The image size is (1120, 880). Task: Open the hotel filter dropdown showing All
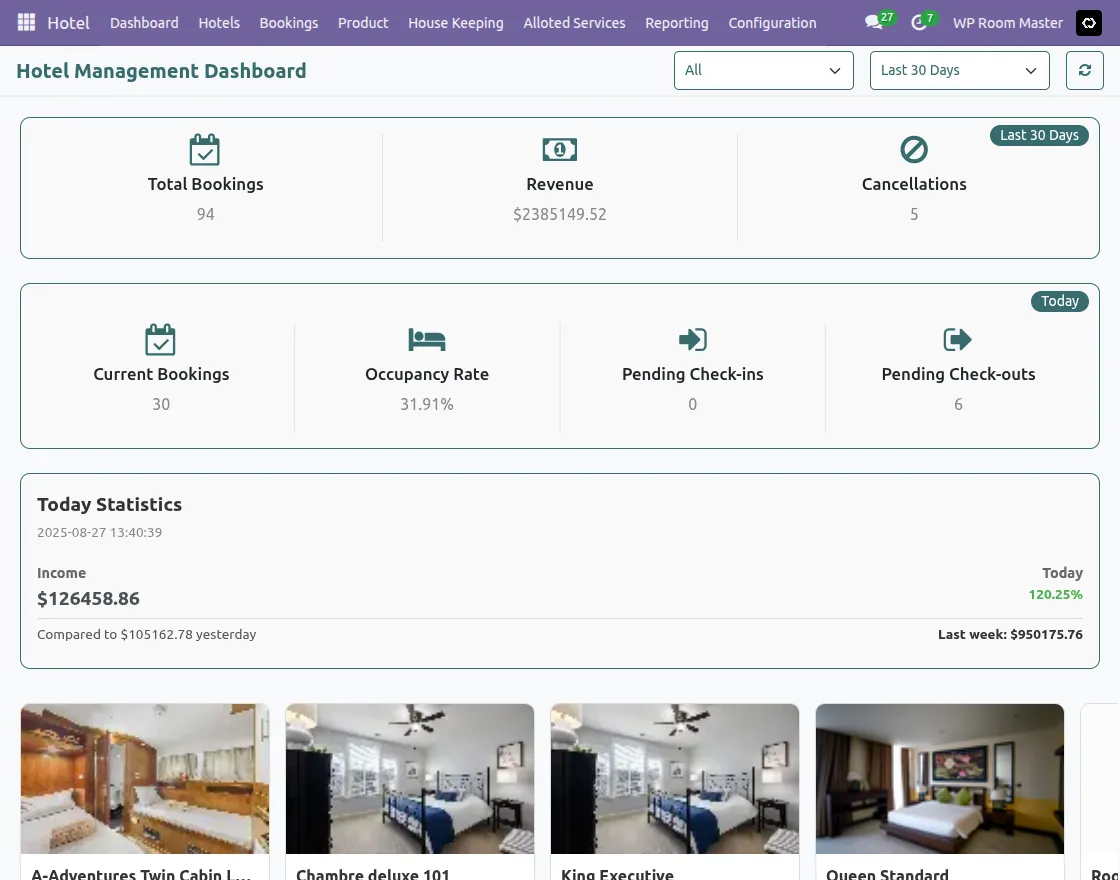tap(763, 70)
